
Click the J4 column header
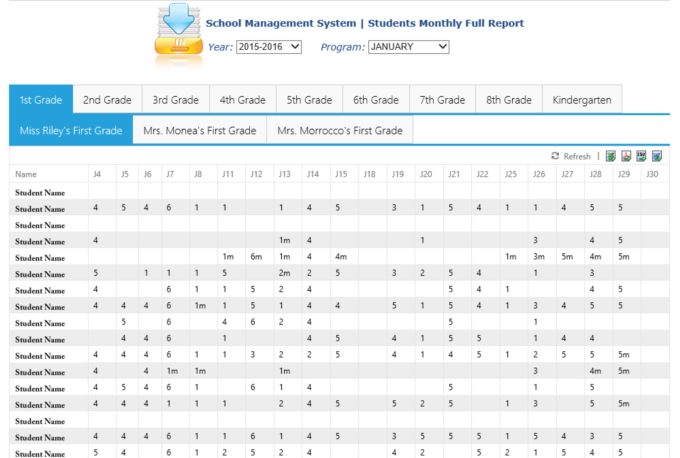click(x=97, y=174)
